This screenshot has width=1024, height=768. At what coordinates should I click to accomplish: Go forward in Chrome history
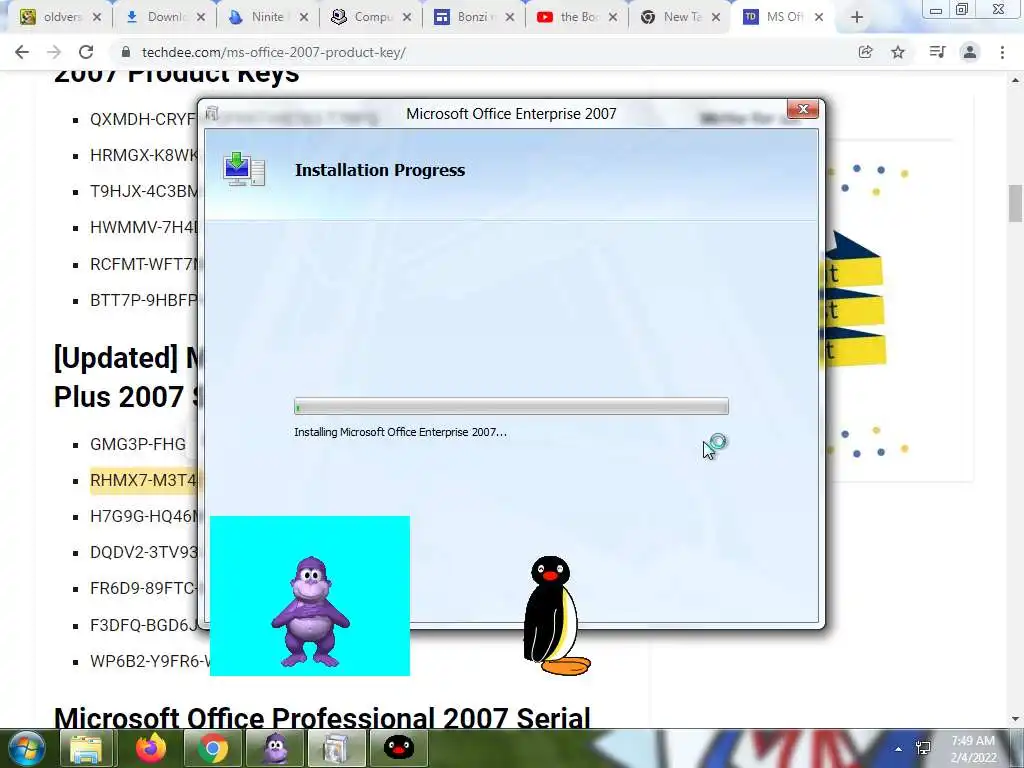pos(54,52)
